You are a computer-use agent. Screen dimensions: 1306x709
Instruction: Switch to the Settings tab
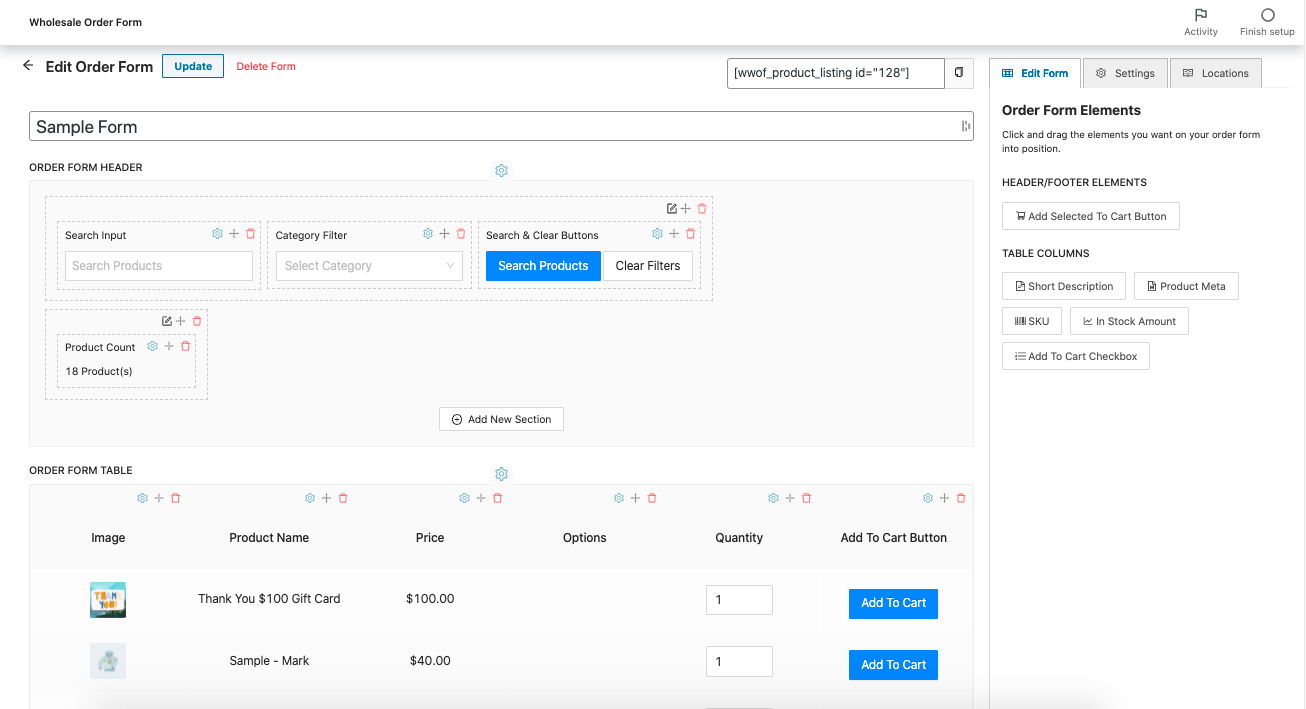1125,73
